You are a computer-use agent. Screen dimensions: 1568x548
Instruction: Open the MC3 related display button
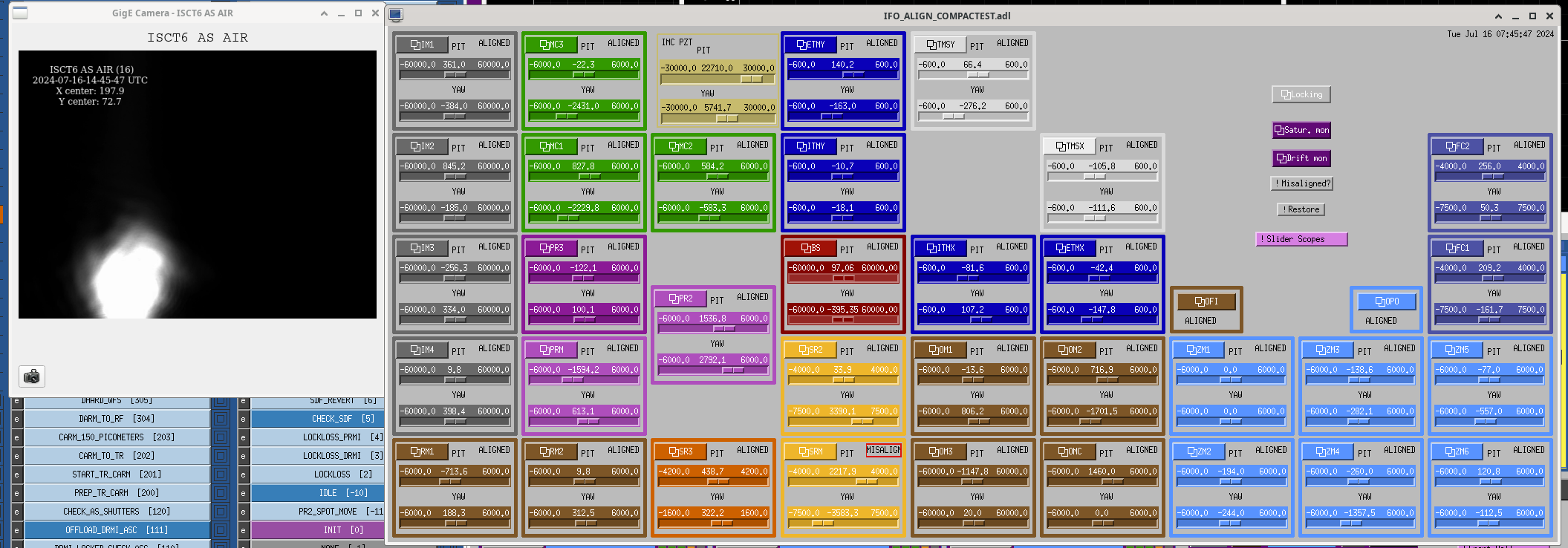coord(551,45)
